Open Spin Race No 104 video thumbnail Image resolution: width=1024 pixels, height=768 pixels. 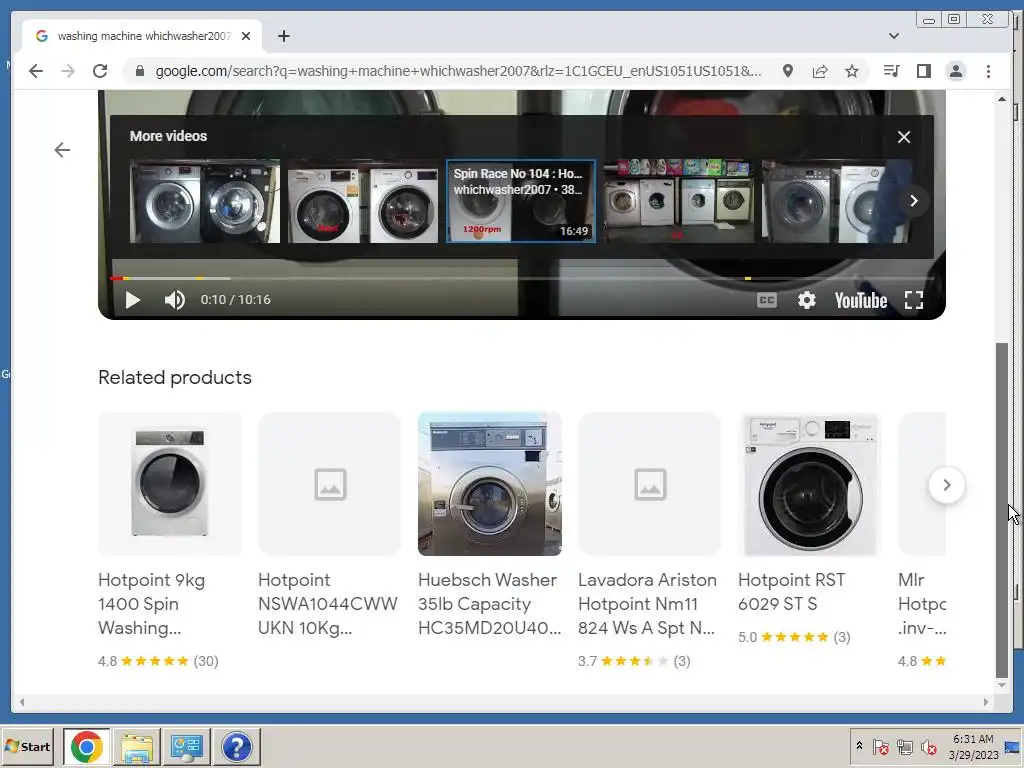520,201
